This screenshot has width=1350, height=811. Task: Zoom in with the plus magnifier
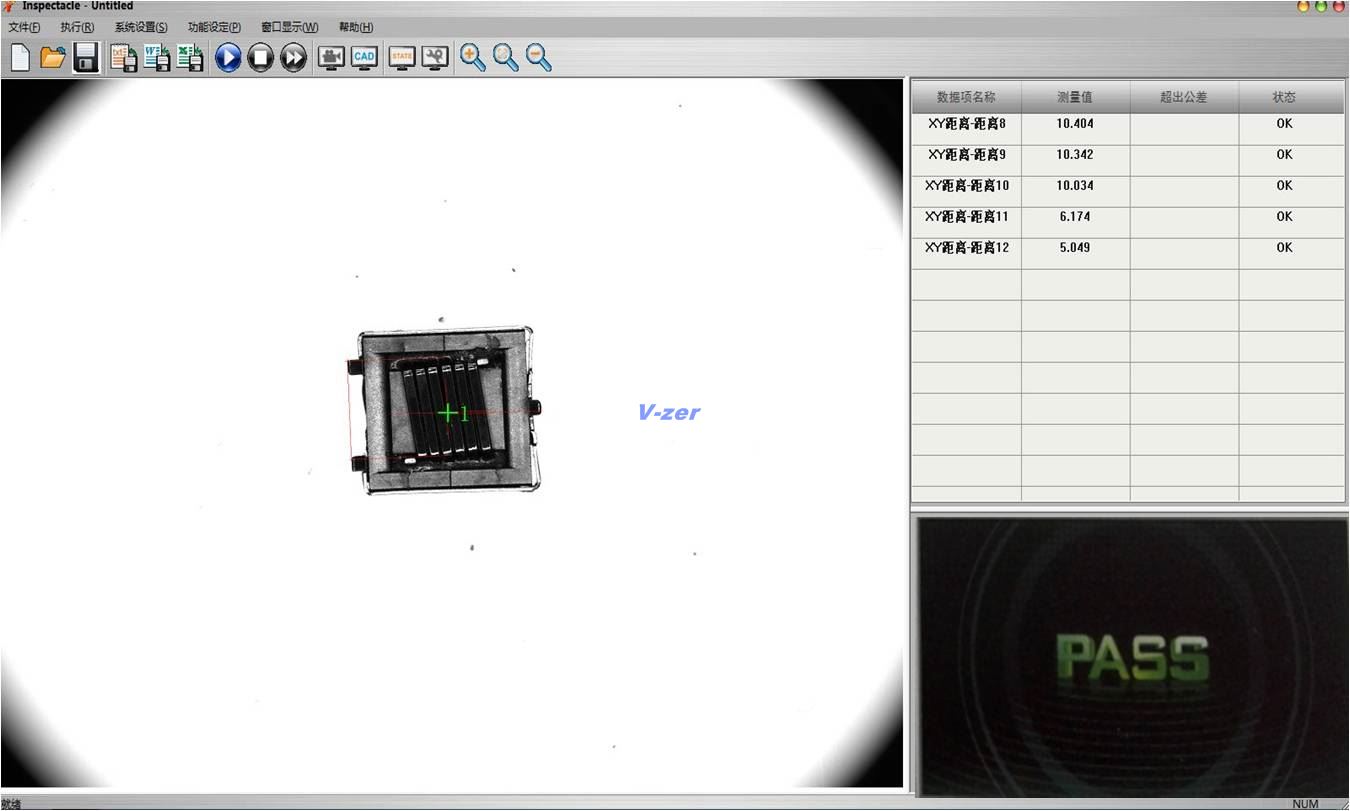click(x=473, y=58)
